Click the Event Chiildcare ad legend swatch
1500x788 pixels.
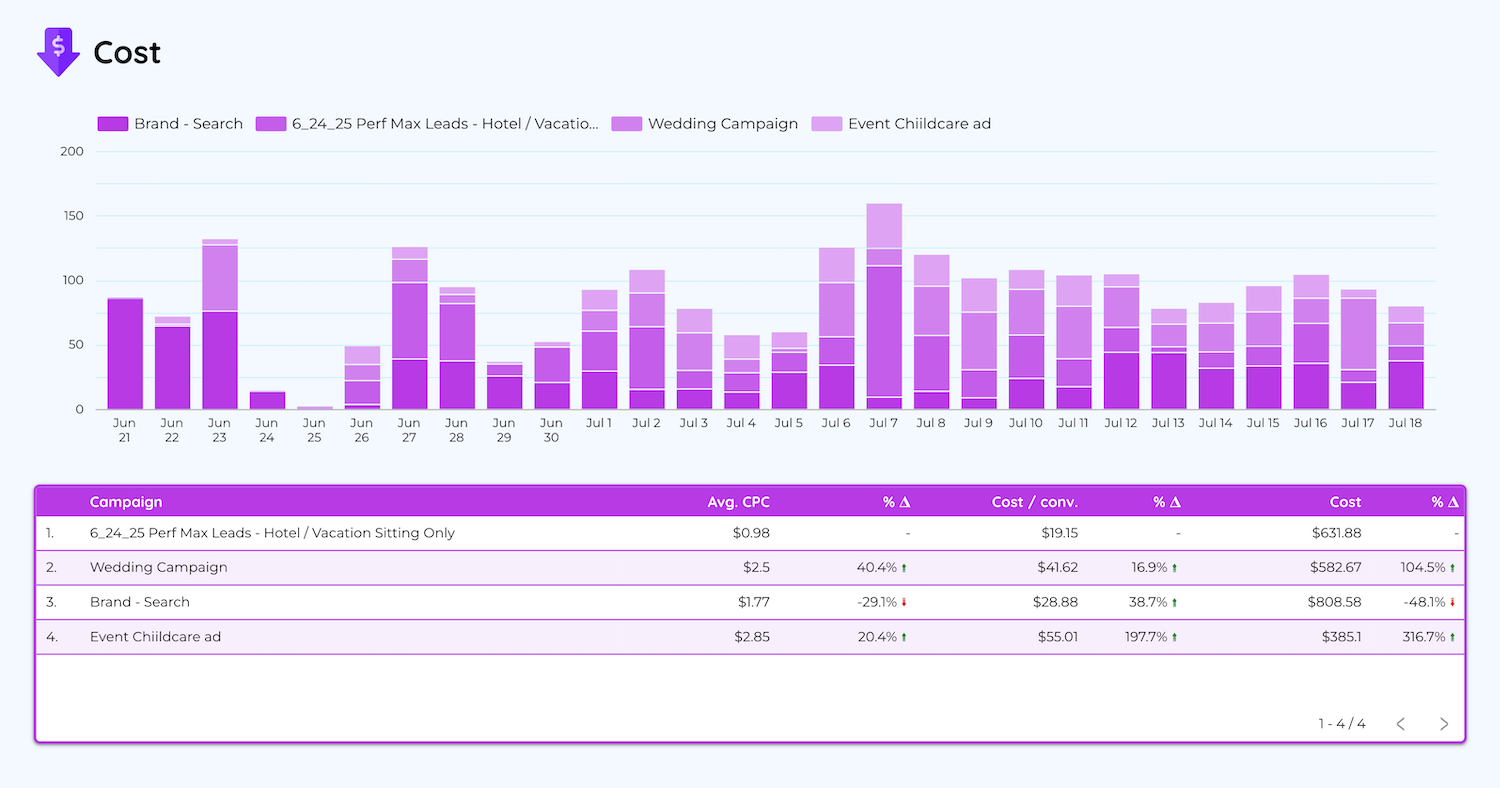point(827,124)
